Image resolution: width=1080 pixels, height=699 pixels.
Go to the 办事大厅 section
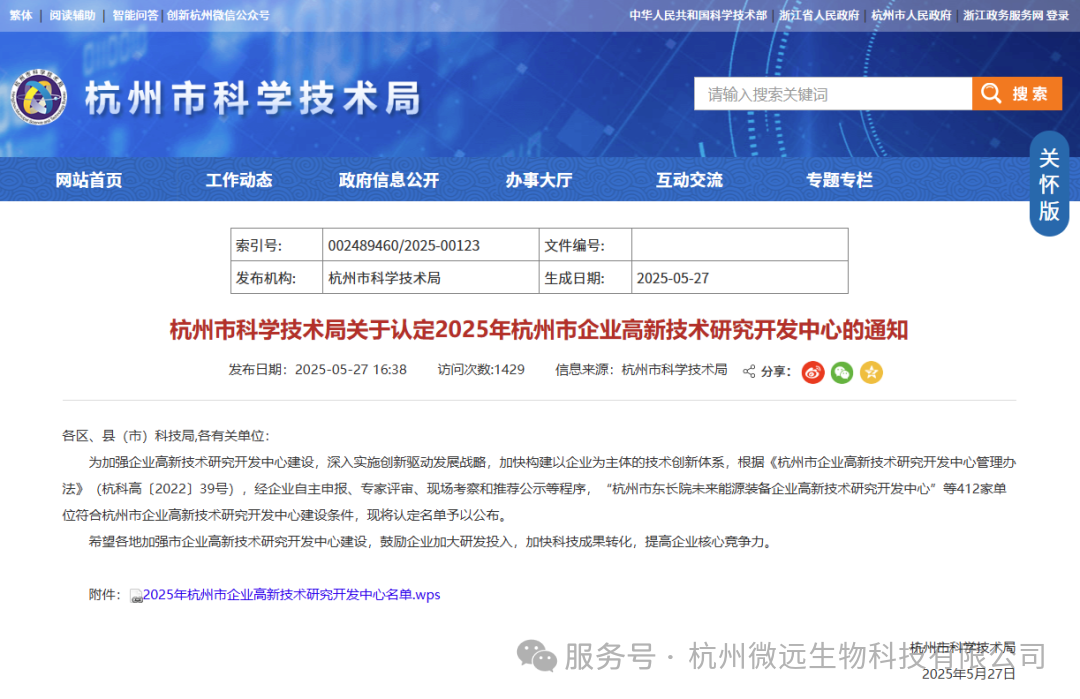539,180
